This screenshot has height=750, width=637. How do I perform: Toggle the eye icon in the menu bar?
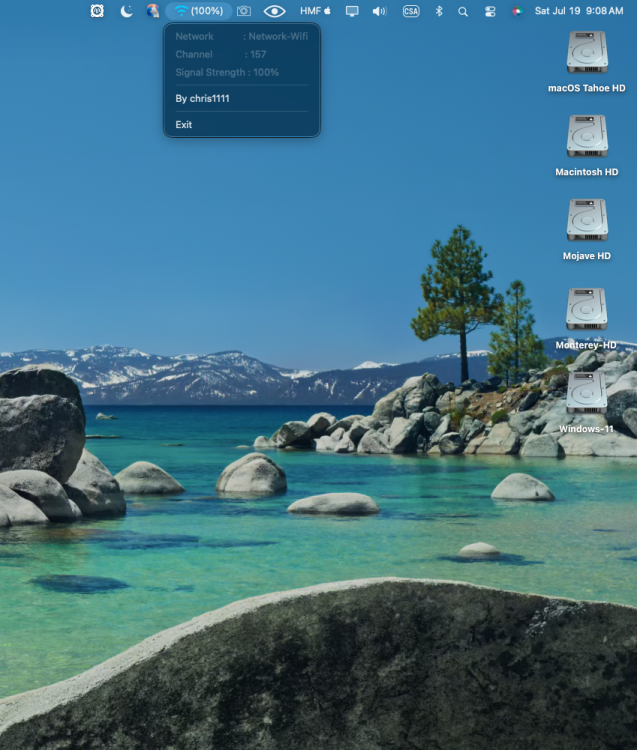275,11
